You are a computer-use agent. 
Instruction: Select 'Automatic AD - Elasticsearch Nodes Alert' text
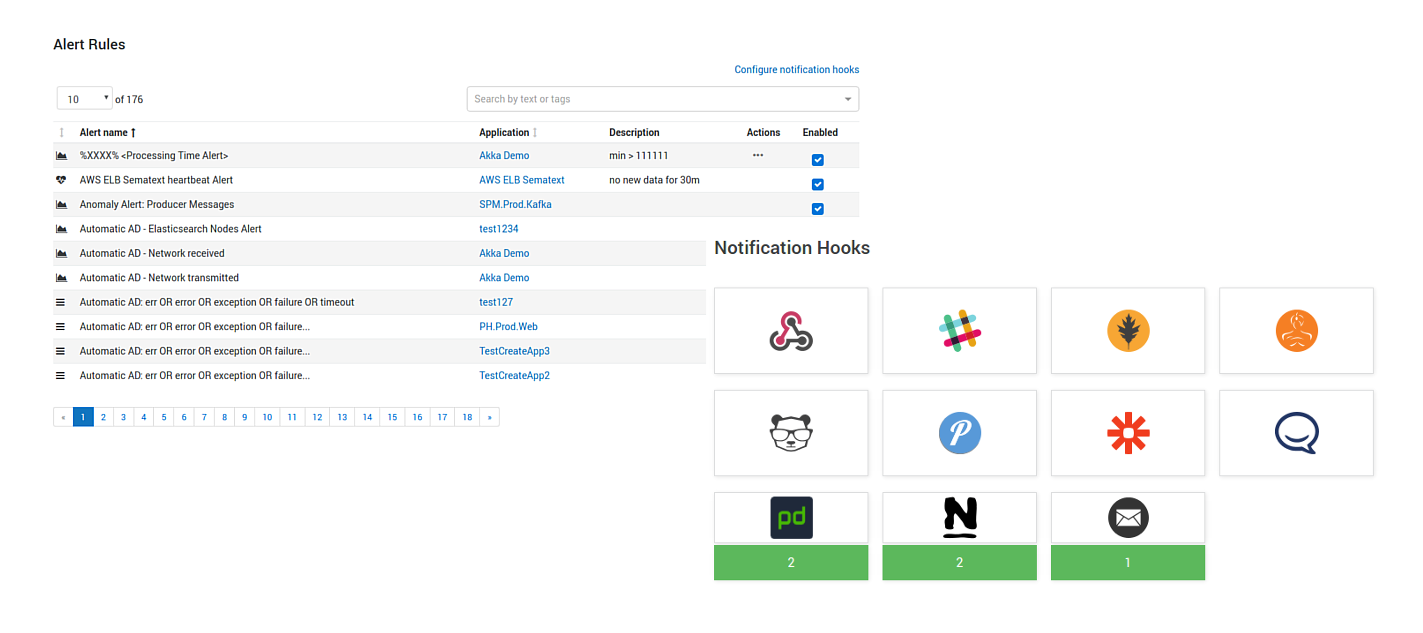(171, 229)
